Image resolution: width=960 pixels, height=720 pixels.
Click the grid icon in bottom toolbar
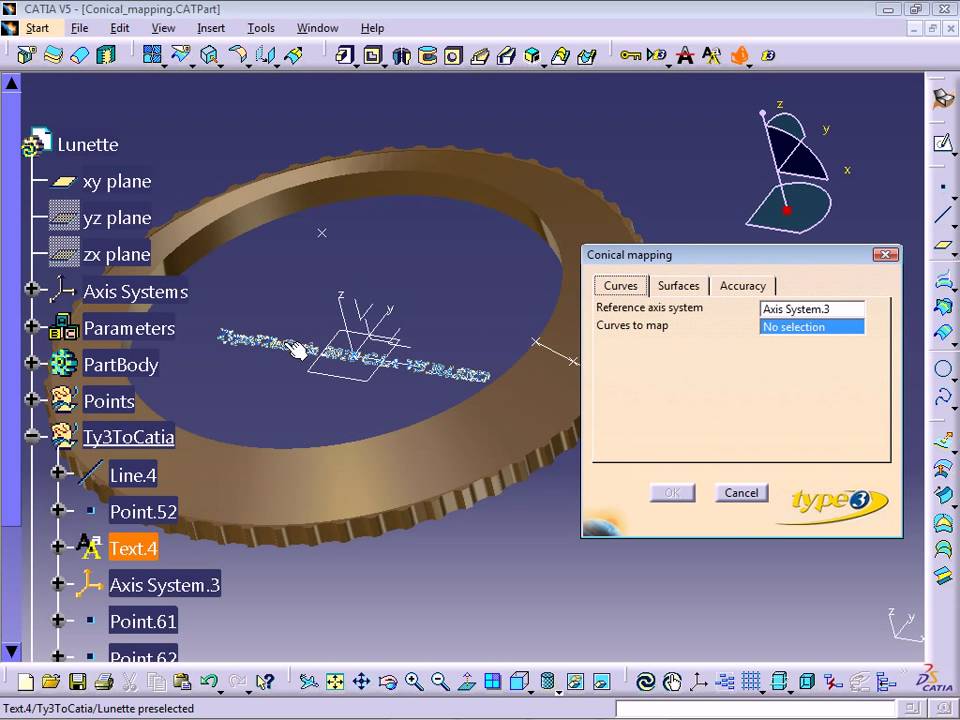point(751,681)
